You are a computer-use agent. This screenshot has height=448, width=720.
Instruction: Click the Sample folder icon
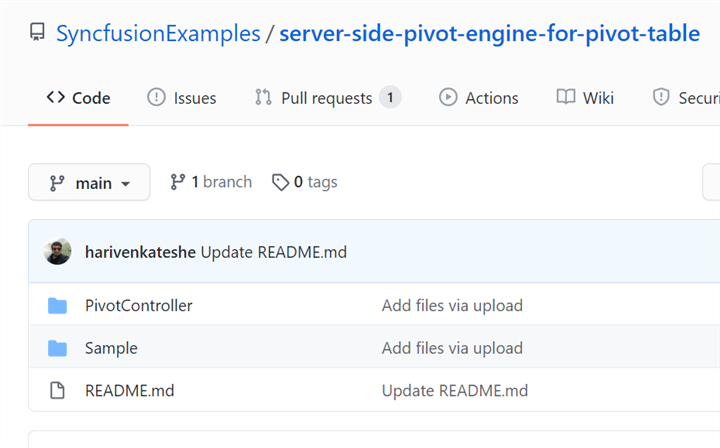pyautogui.click(x=57, y=348)
